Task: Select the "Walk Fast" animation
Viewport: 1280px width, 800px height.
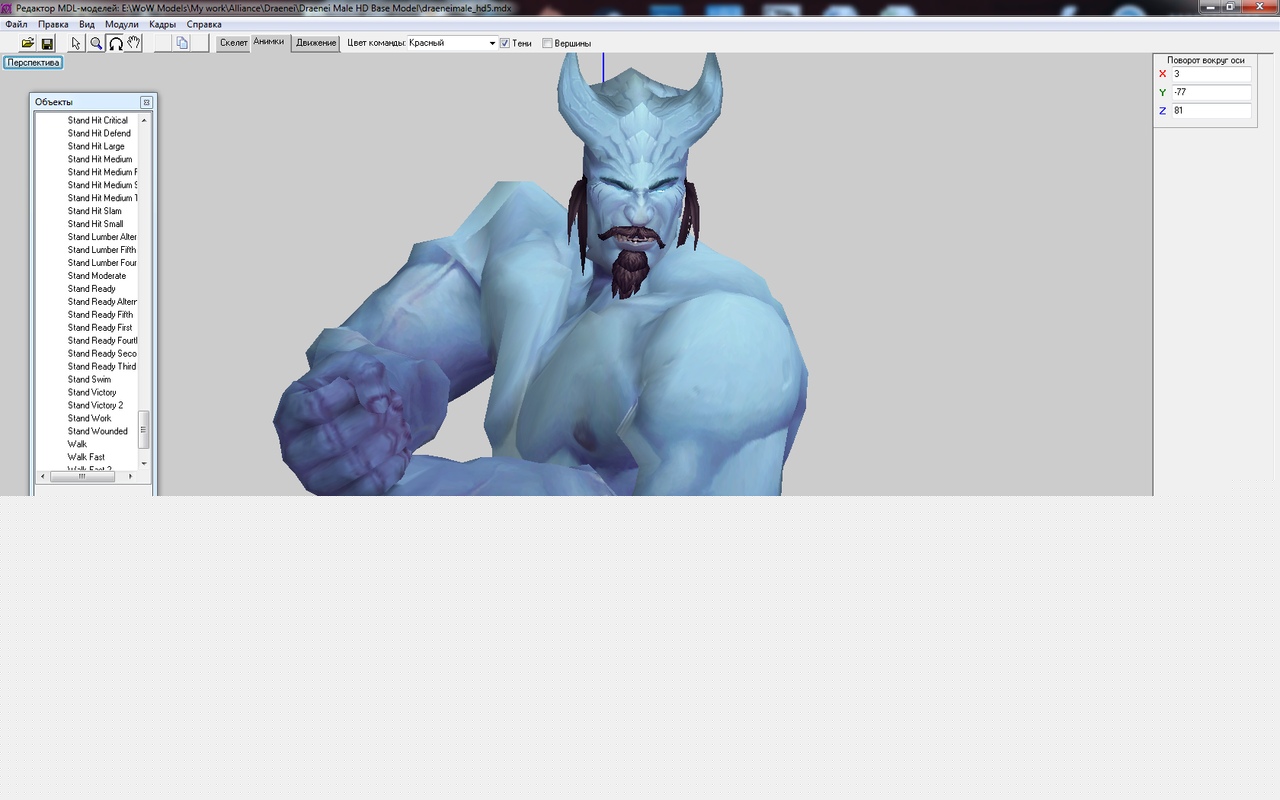Action: click(86, 457)
